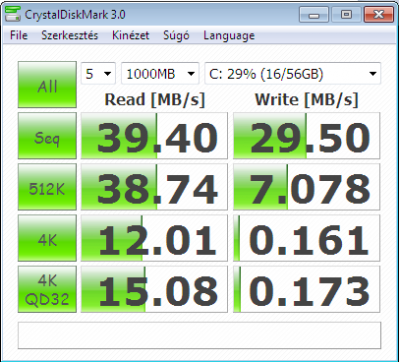400x362 pixels.
Task: Select the 4K write result 0.161
Action: (x=307, y=238)
